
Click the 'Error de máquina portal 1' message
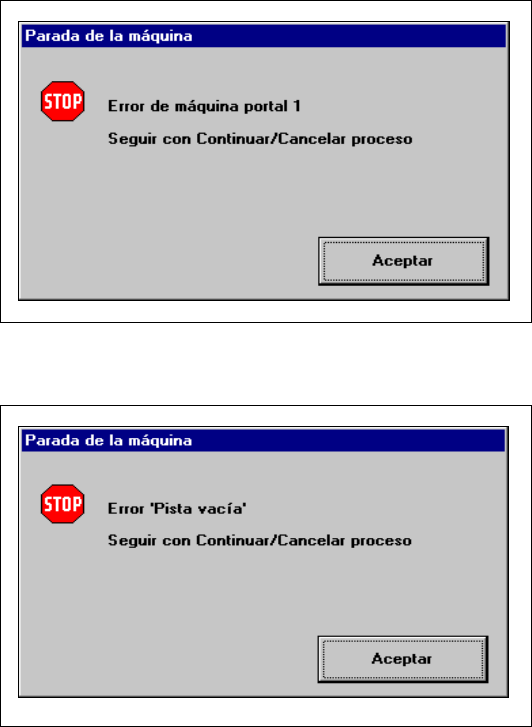(204, 106)
